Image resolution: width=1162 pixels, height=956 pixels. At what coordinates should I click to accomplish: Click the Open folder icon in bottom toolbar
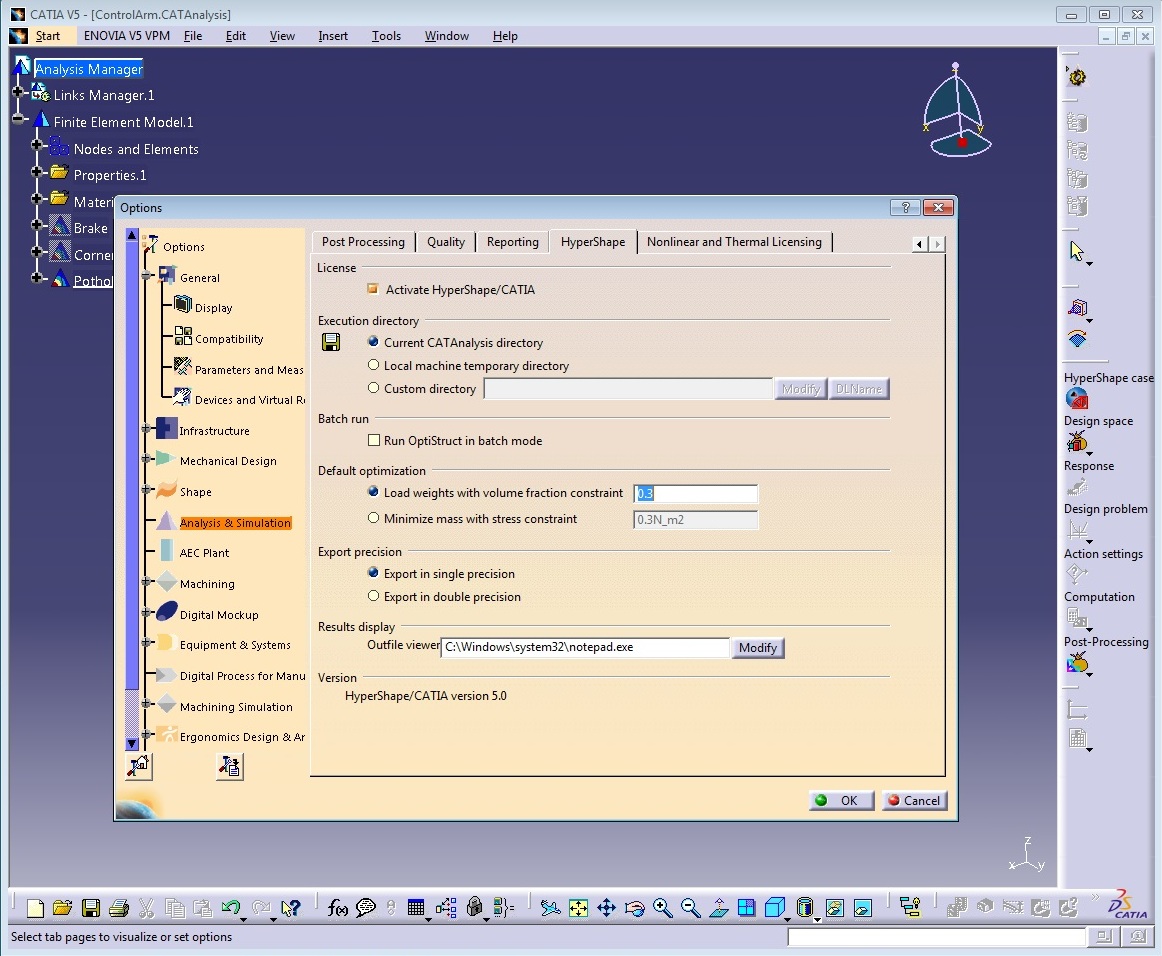pos(63,908)
